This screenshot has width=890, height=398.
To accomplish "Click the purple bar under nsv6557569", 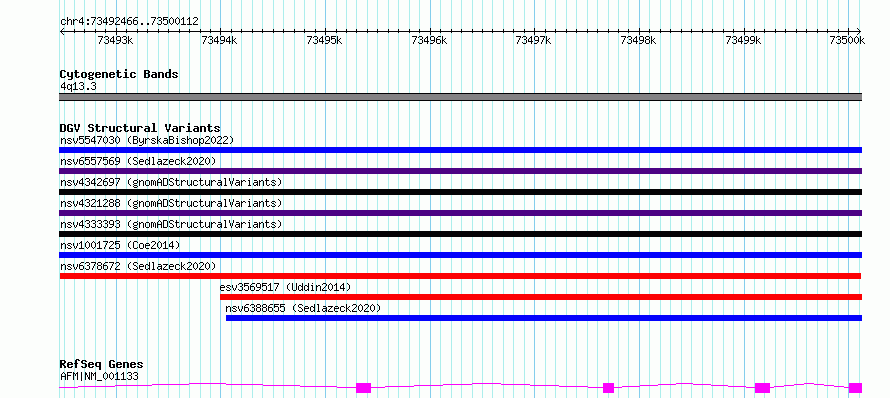I will [x=460, y=171].
